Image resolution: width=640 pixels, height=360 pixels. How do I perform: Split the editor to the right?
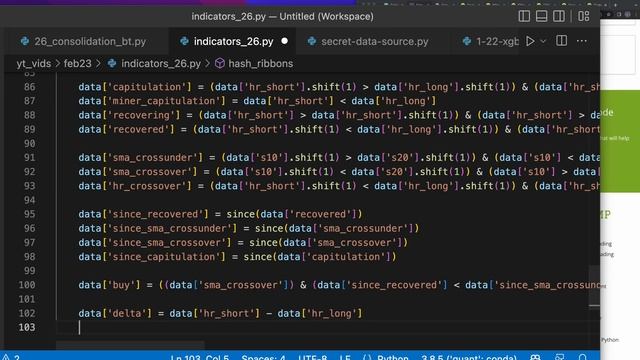562,41
